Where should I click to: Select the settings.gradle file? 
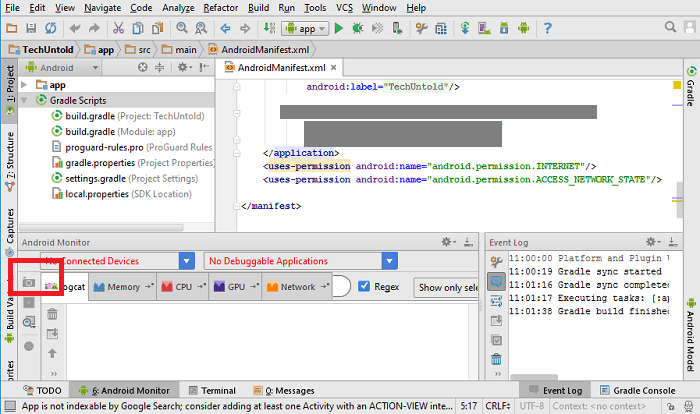(x=125, y=178)
